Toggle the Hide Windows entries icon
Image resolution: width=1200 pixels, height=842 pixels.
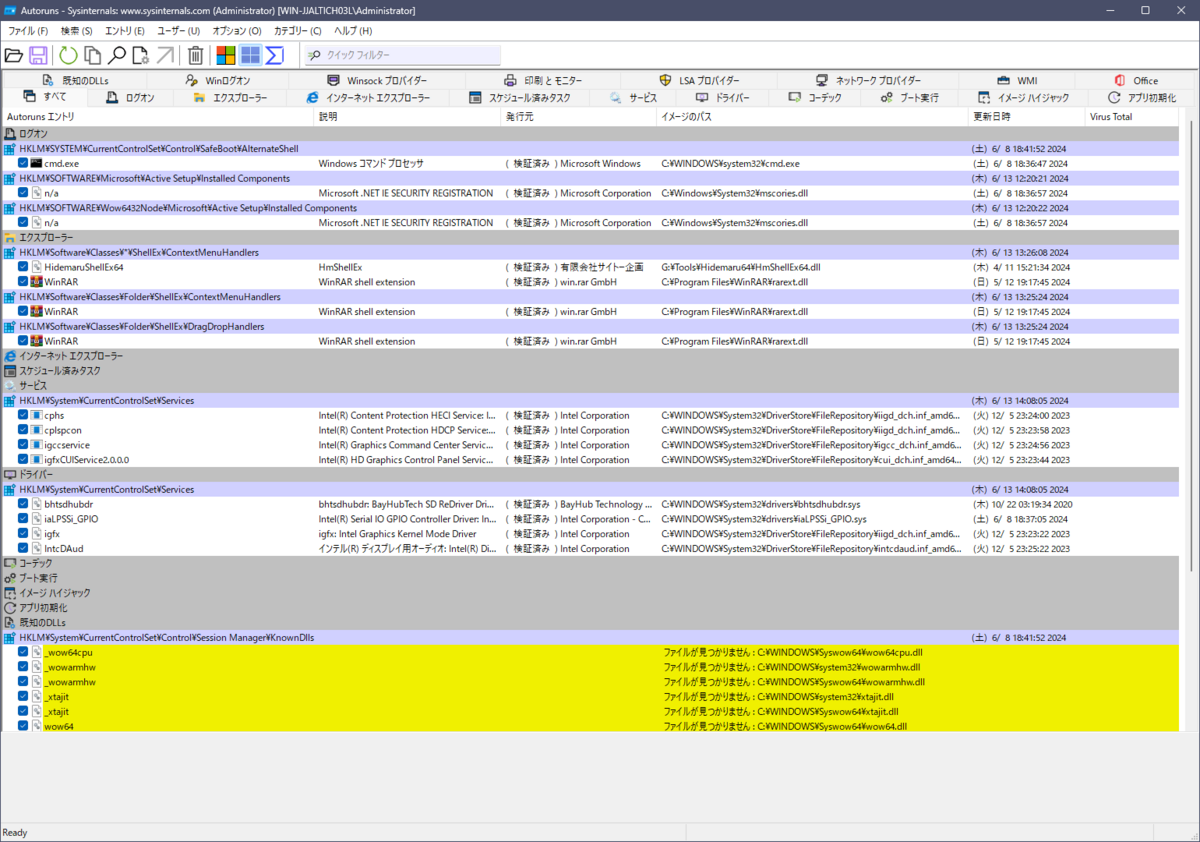pos(250,56)
